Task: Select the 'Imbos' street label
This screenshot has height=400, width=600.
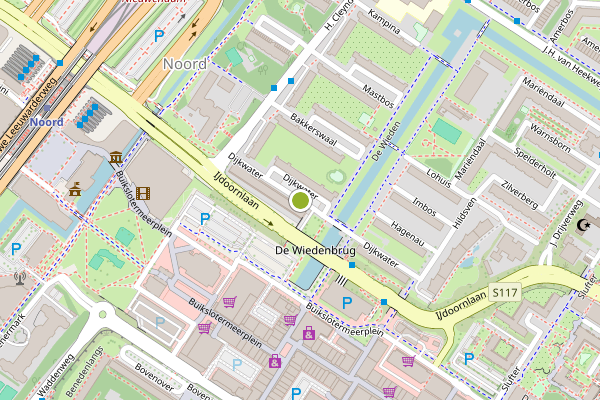Action: (x=424, y=207)
